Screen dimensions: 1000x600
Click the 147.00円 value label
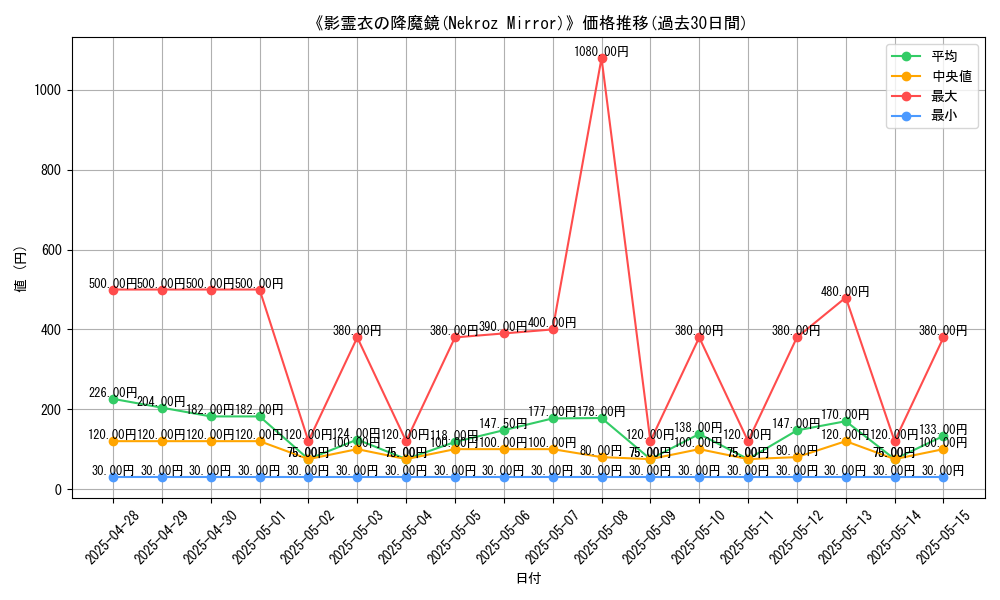[x=796, y=424]
